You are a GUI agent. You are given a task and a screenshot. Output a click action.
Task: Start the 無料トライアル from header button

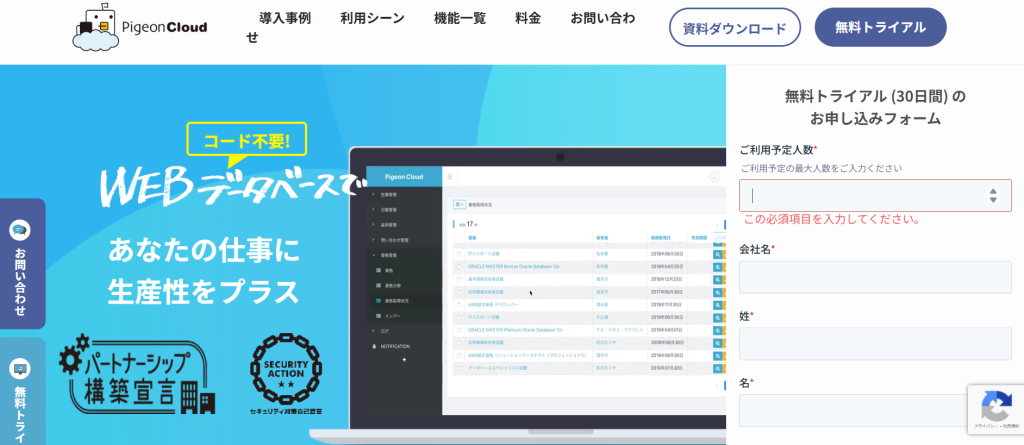coord(880,27)
